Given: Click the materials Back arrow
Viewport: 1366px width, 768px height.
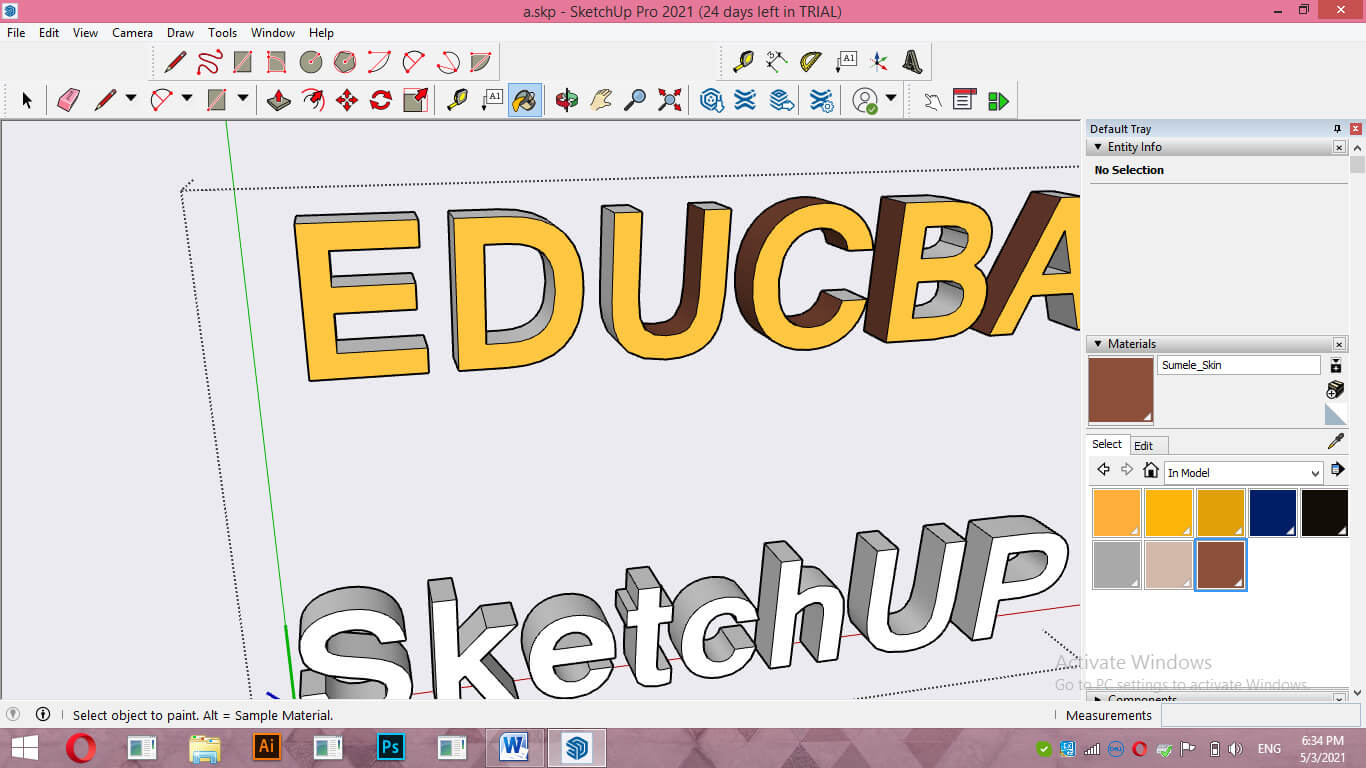Looking at the screenshot, I should (x=1103, y=470).
